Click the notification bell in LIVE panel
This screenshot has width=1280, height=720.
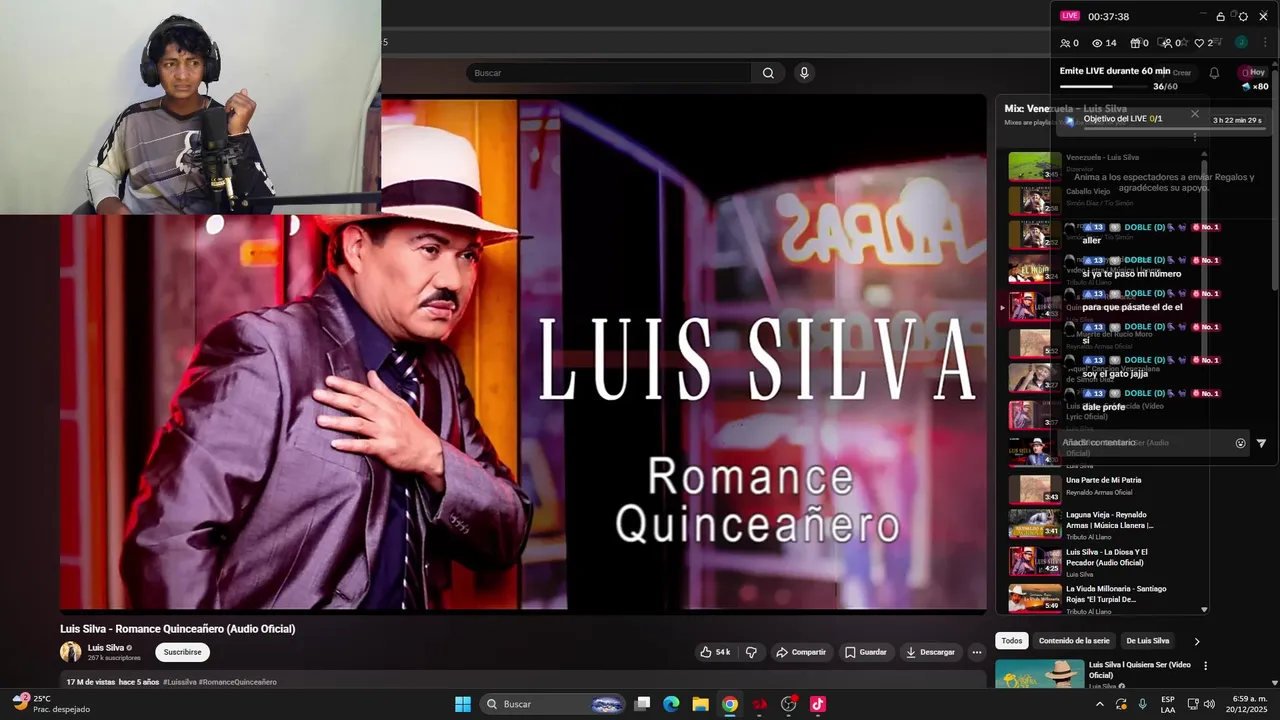[1214, 73]
